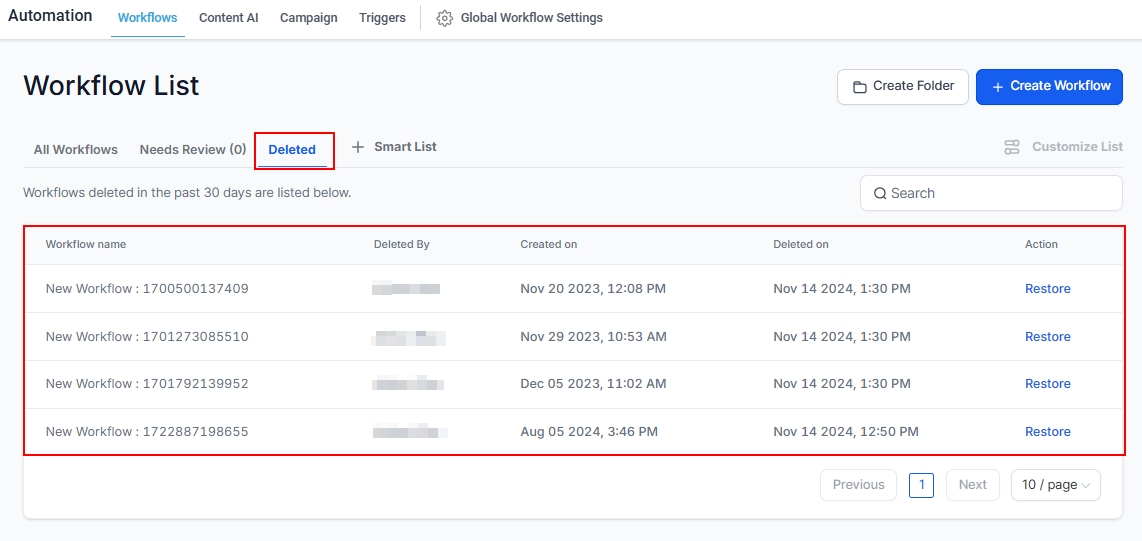Screen dimensions: 1142x541
Task: Click the Previous page button
Action: pyautogui.click(x=858, y=485)
